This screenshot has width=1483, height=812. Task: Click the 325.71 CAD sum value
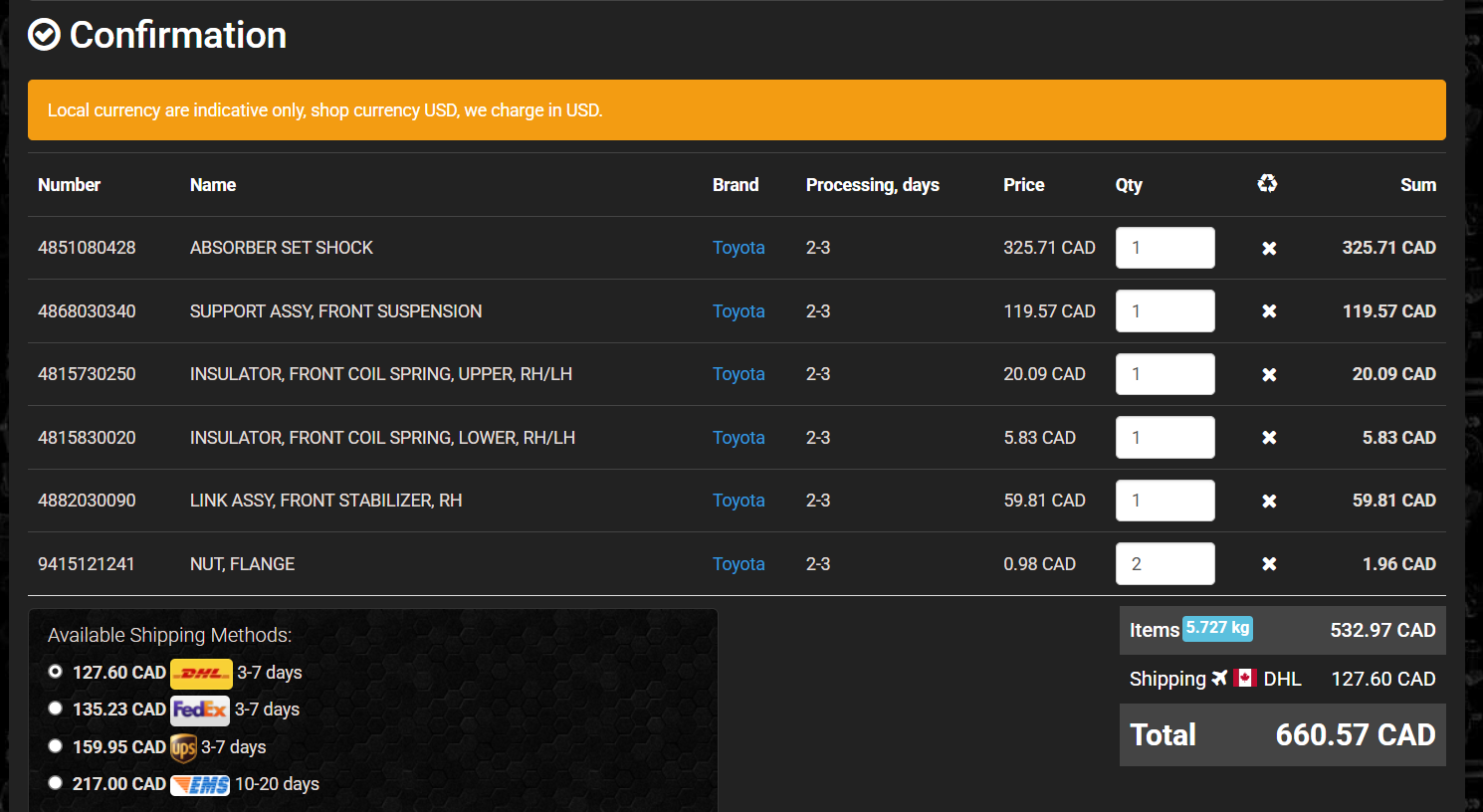(1388, 248)
